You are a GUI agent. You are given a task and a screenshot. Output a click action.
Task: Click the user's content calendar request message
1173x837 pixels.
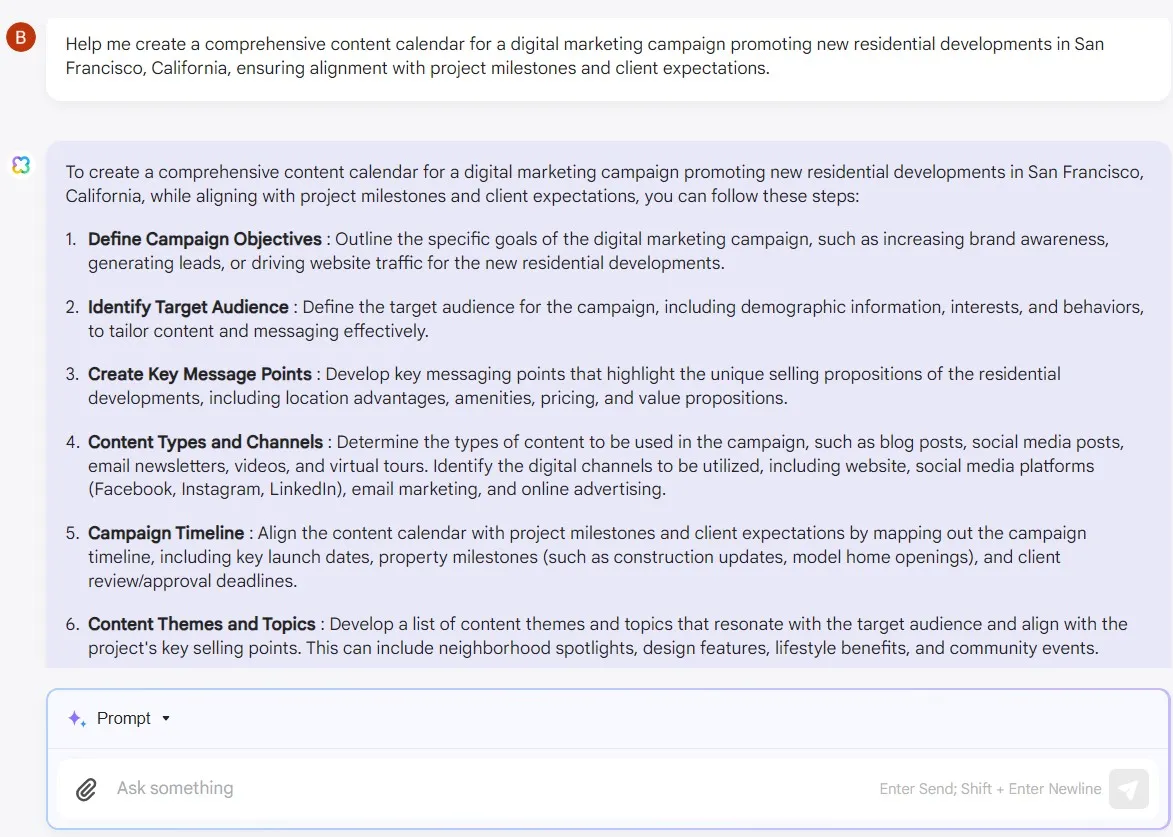pyautogui.click(x=585, y=56)
